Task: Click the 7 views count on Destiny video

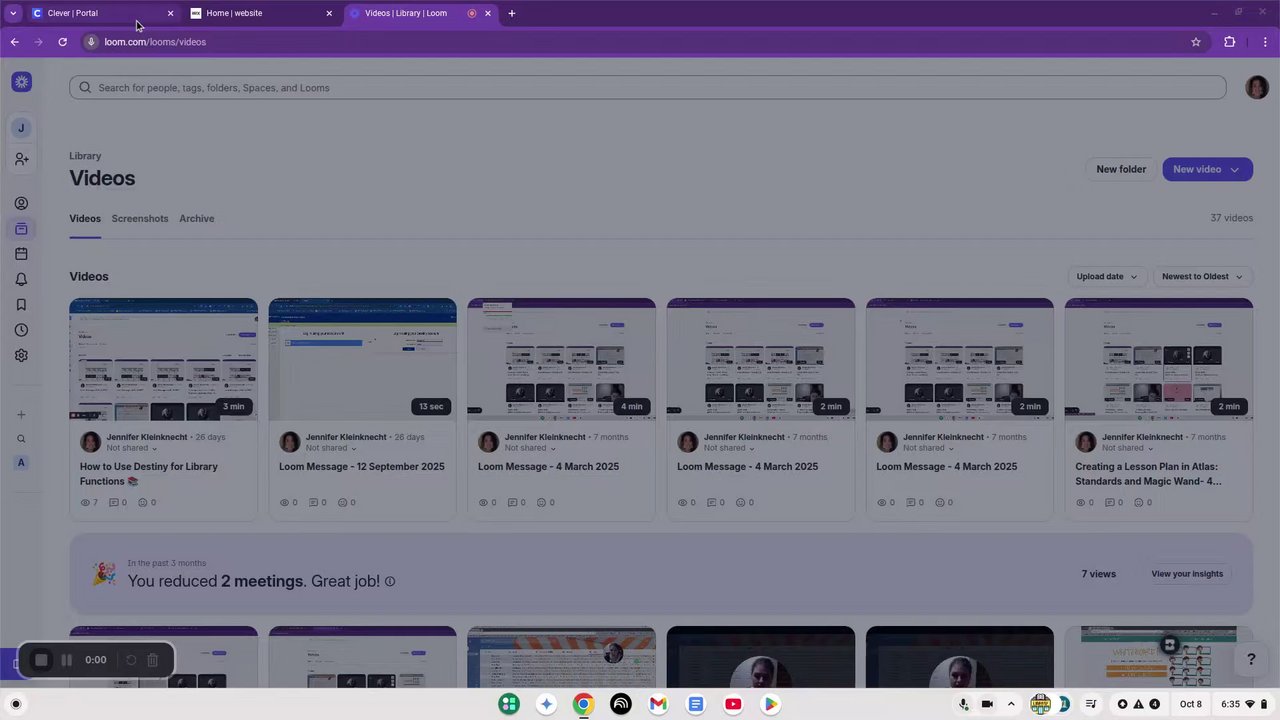Action: pyautogui.click(x=88, y=502)
